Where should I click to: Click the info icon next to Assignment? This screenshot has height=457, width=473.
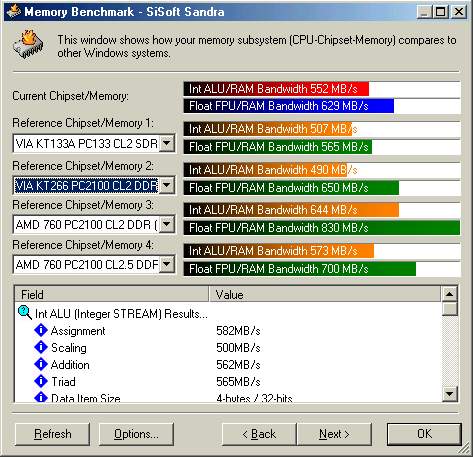click(41, 330)
